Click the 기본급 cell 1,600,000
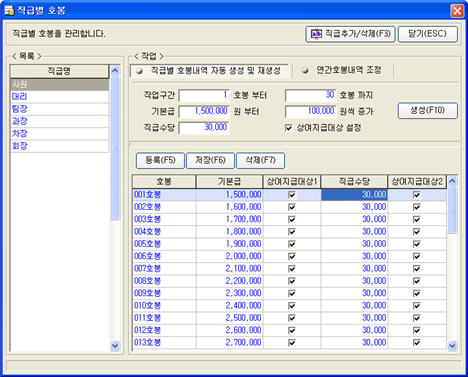 pyautogui.click(x=230, y=207)
